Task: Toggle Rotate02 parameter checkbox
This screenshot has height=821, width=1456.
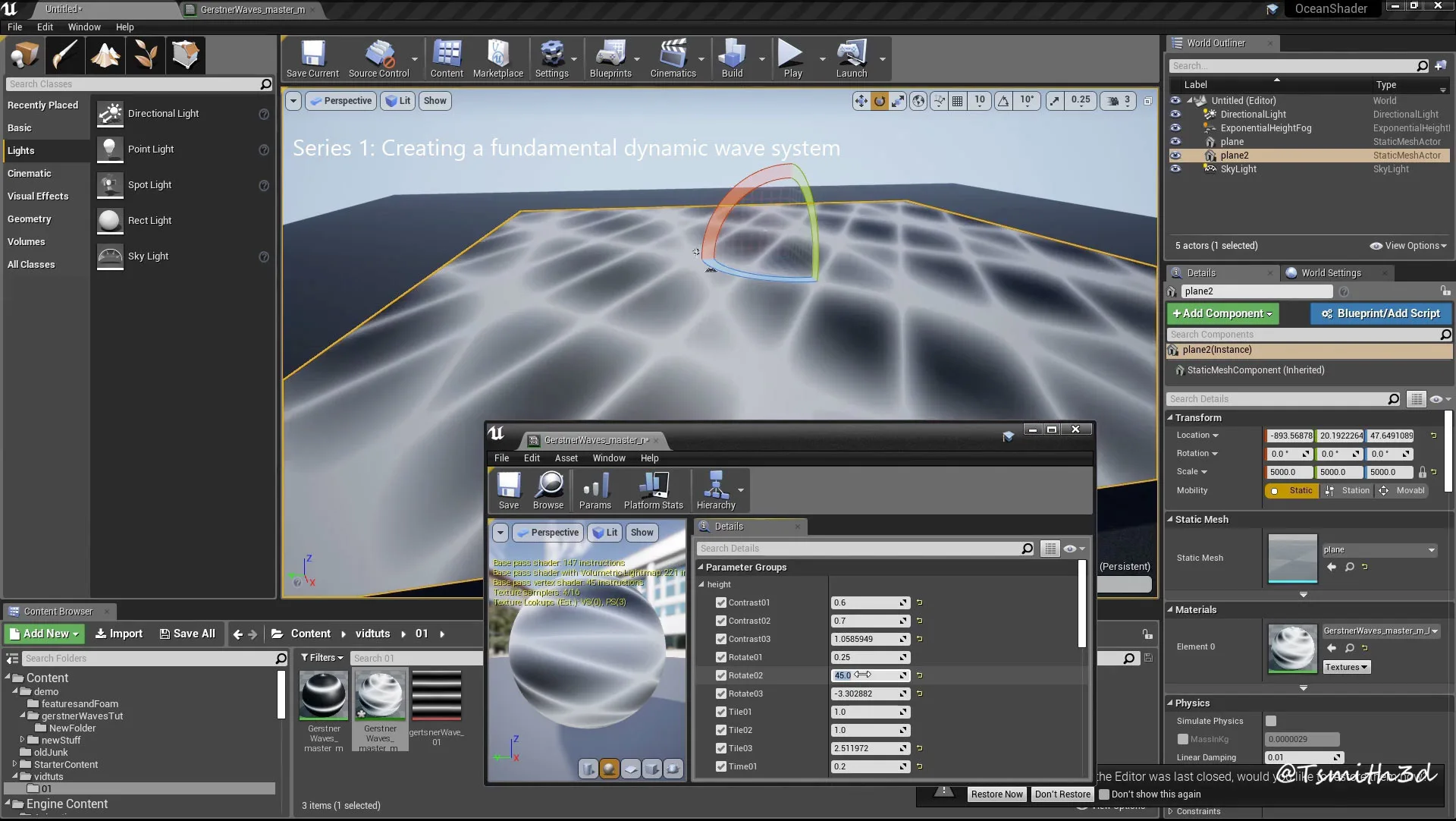Action: coord(721,675)
